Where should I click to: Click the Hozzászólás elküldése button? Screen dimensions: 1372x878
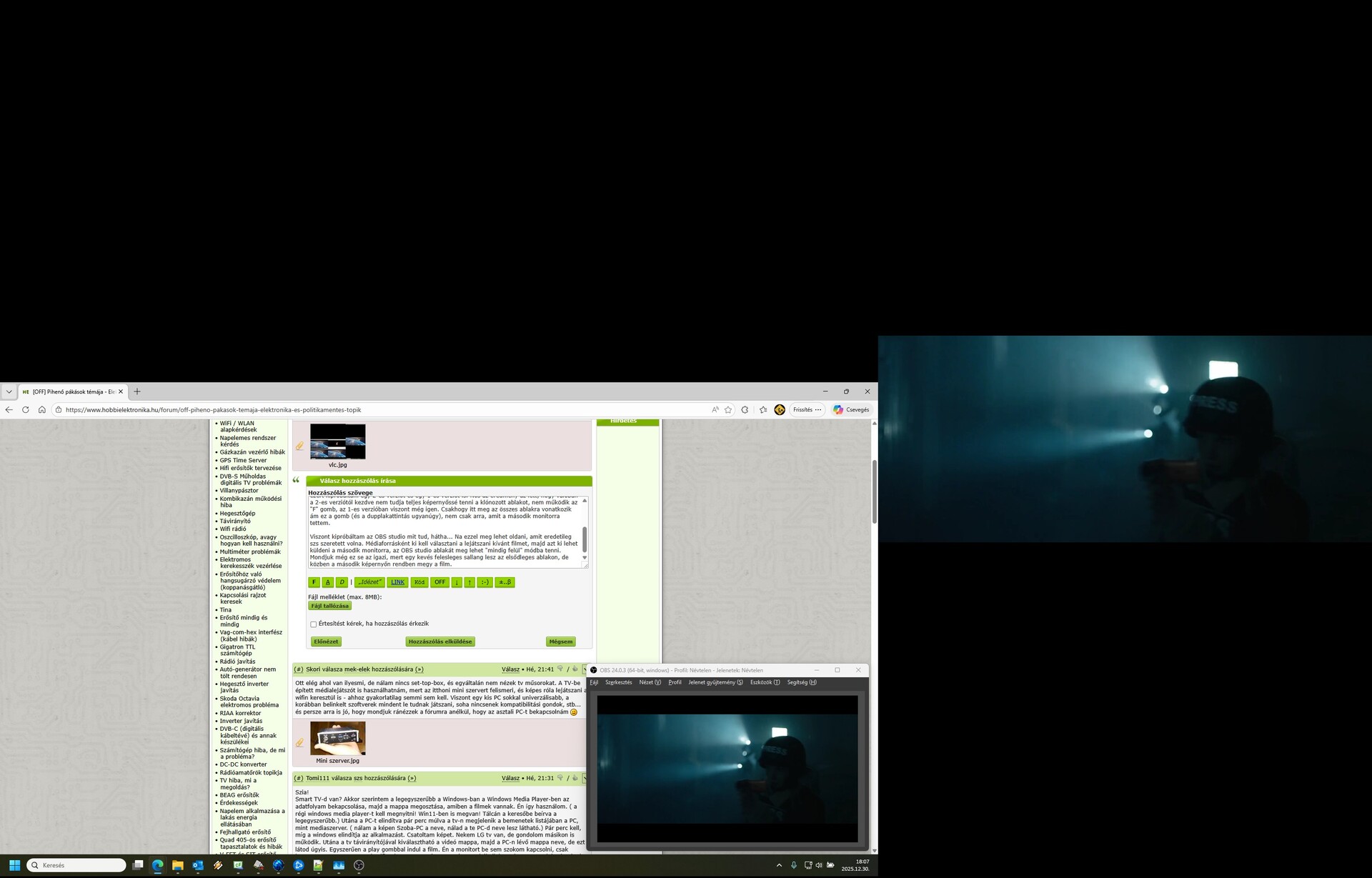pyautogui.click(x=439, y=642)
